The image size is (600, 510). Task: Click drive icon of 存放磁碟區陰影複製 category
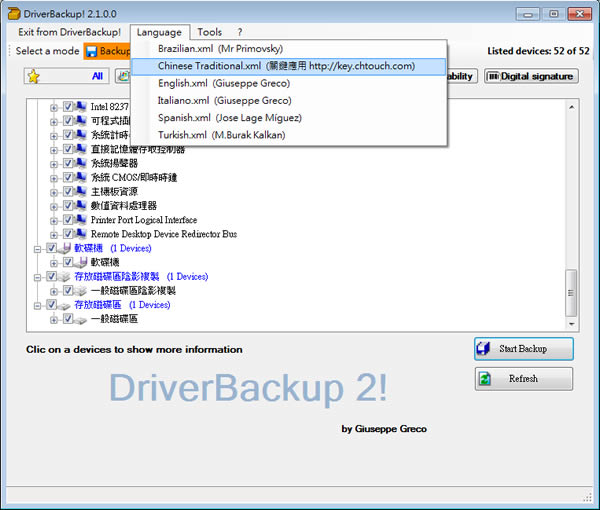click(64, 277)
